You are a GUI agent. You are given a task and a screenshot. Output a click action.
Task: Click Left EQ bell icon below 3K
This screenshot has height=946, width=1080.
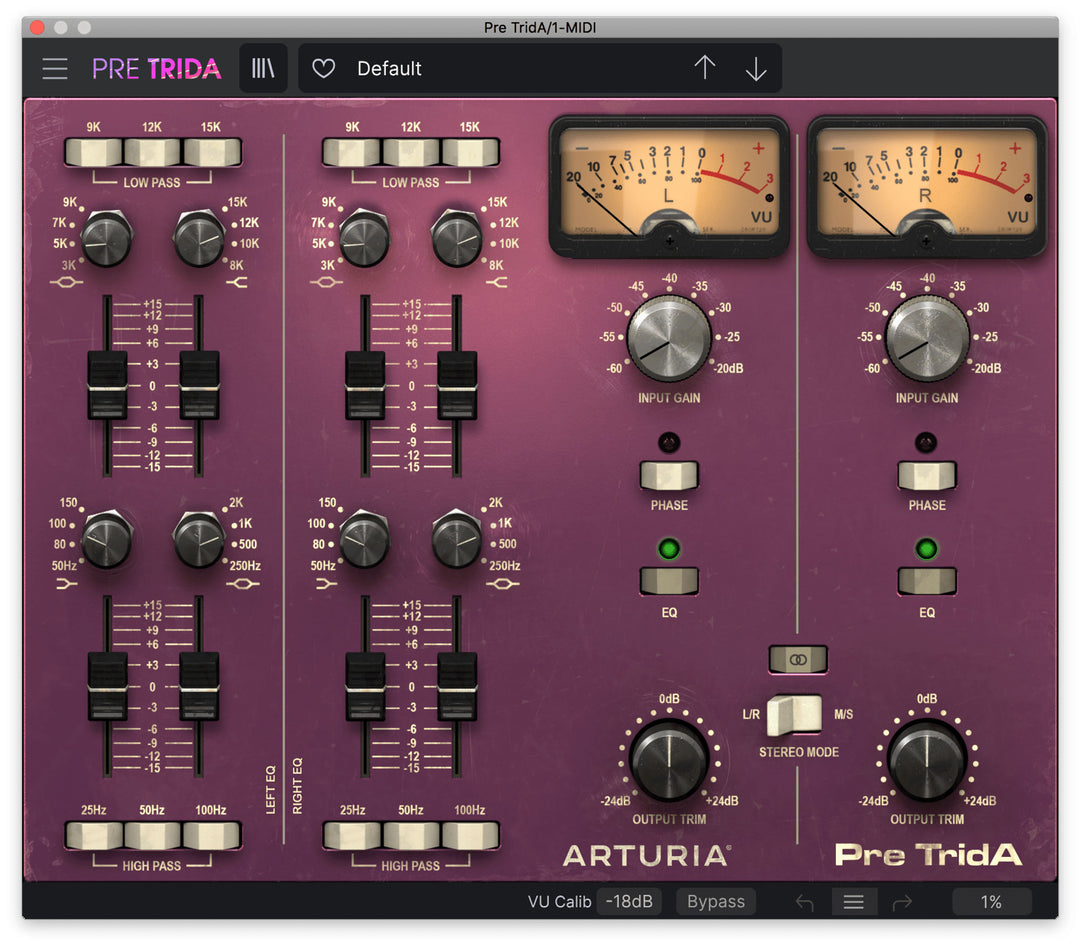tap(66, 282)
